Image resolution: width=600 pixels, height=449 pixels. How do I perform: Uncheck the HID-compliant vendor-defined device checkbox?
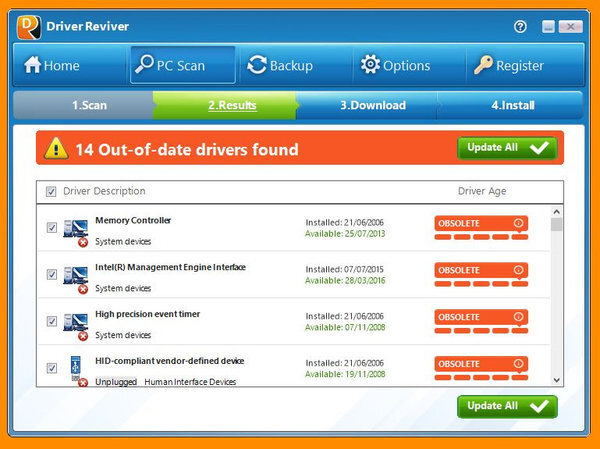click(x=52, y=368)
